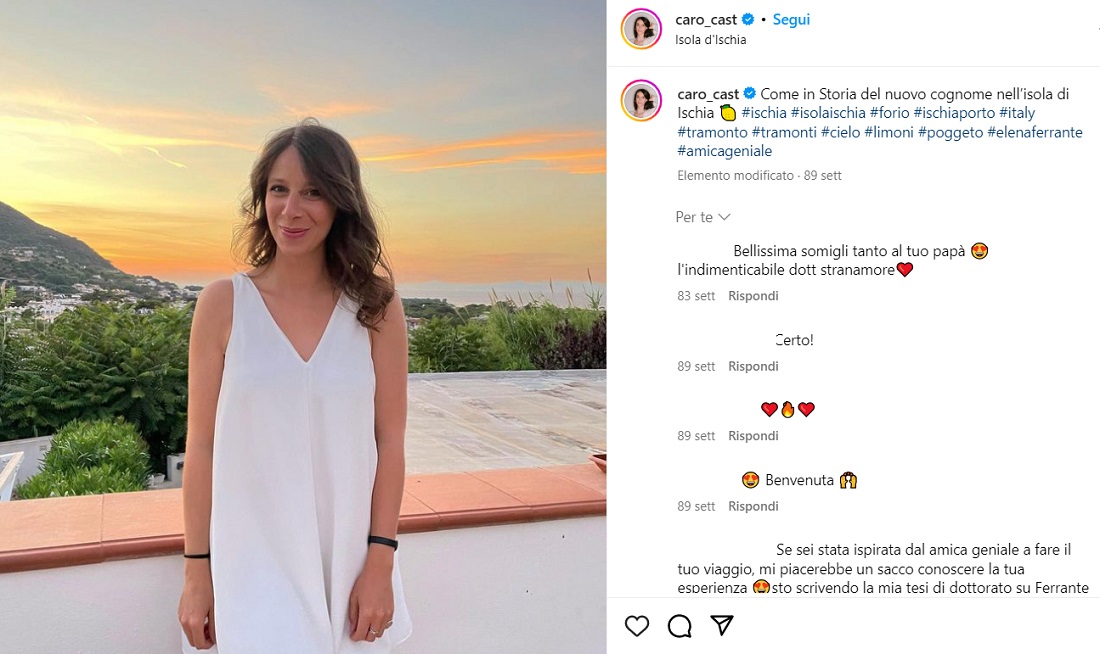This screenshot has width=1100, height=654.
Task: Open the #limoni hashtag
Action: tap(888, 132)
